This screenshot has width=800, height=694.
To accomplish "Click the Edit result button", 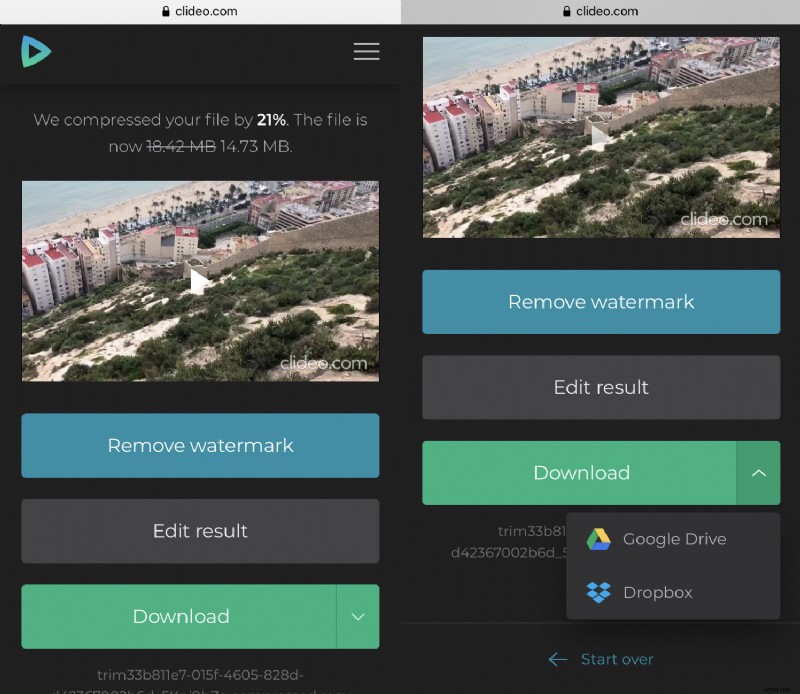I will coord(200,531).
